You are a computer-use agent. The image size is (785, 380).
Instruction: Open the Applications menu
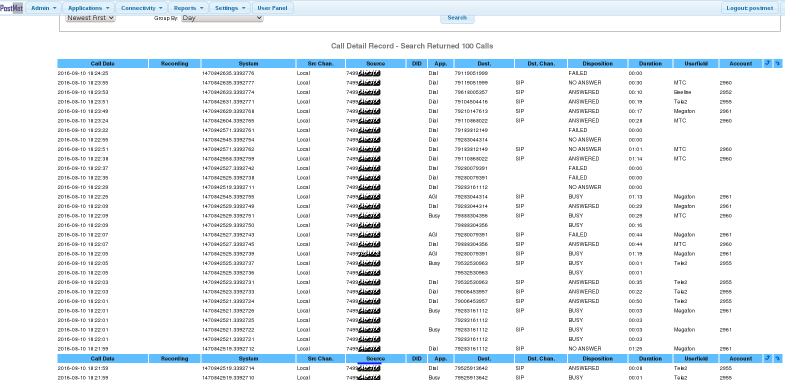pos(89,8)
